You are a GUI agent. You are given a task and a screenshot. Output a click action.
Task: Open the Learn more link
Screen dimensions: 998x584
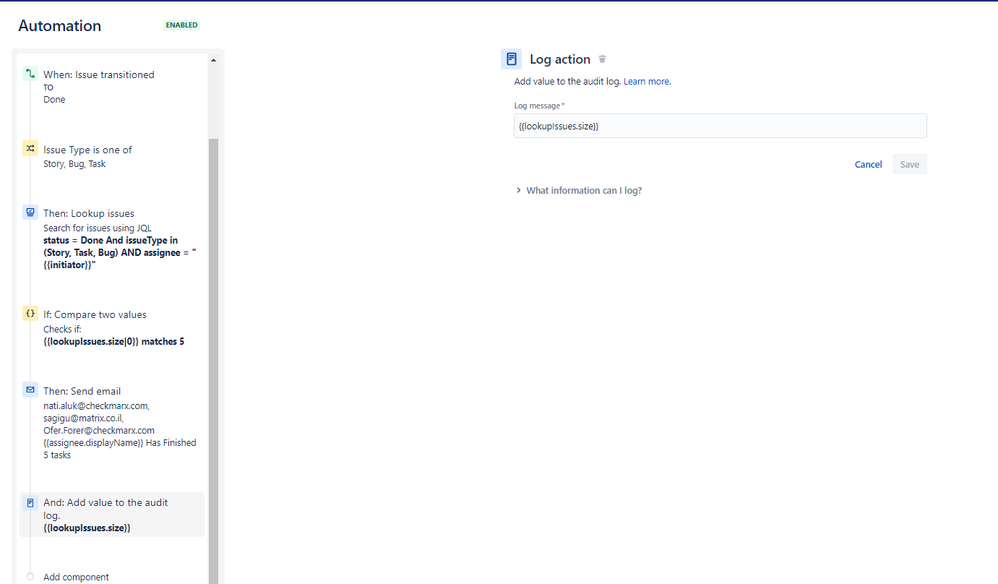[x=647, y=81]
